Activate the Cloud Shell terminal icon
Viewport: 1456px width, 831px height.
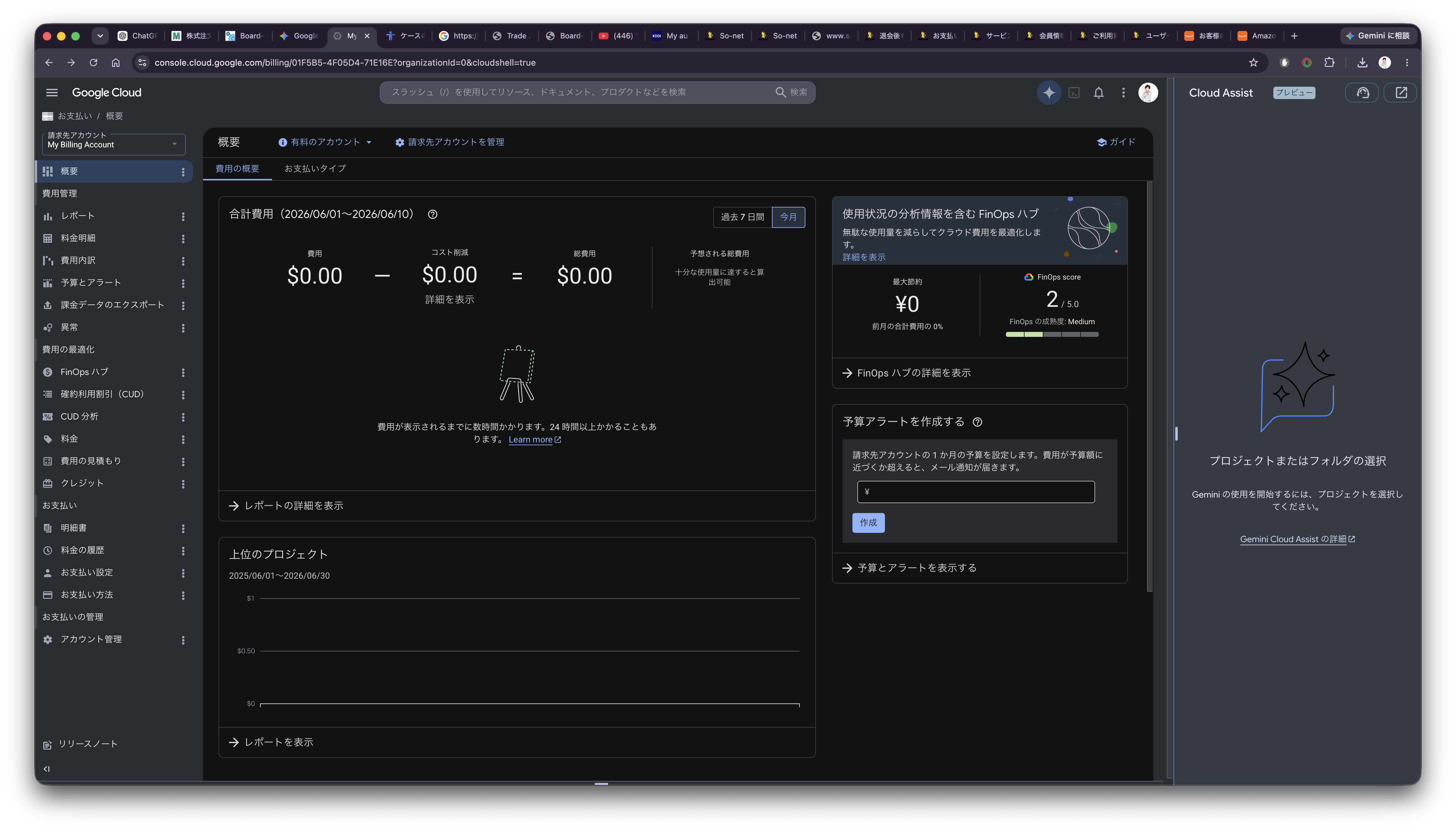tap(1074, 93)
